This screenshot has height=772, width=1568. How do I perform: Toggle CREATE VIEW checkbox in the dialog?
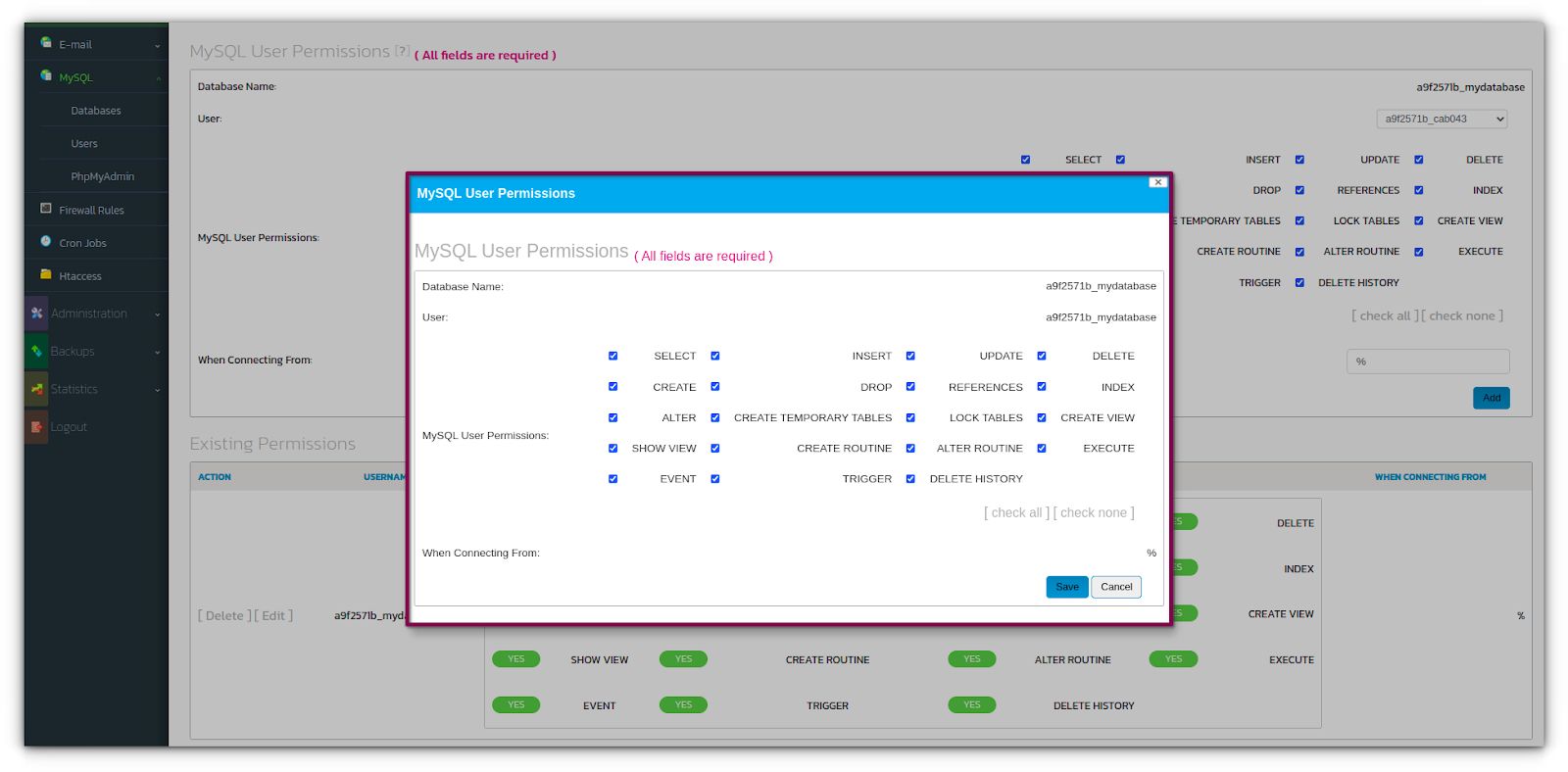pyautogui.click(x=1042, y=417)
